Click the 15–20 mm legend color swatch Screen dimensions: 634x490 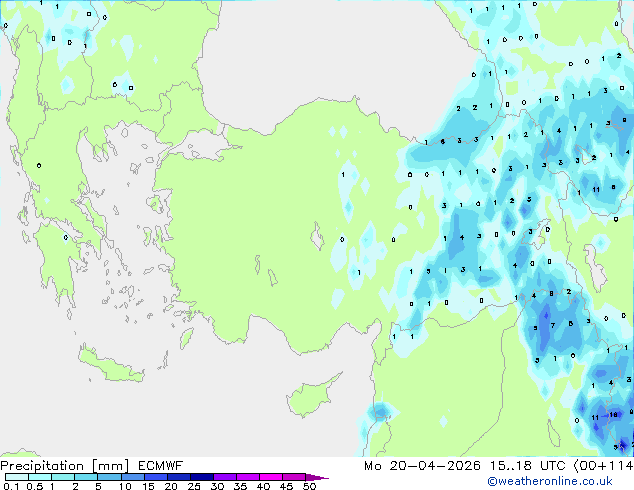click(155, 477)
